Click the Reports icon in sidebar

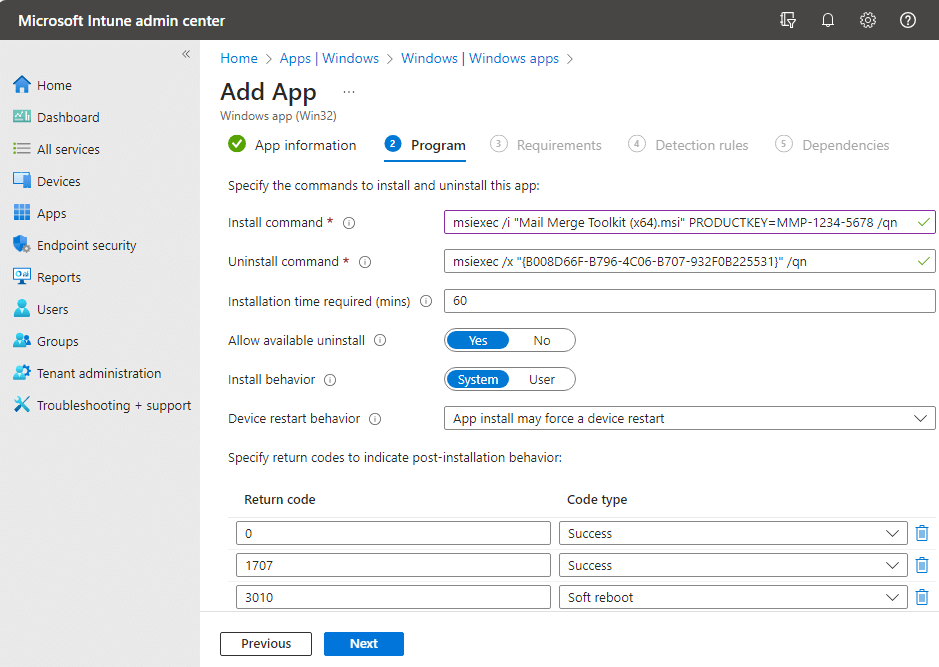pyautogui.click(x=22, y=277)
